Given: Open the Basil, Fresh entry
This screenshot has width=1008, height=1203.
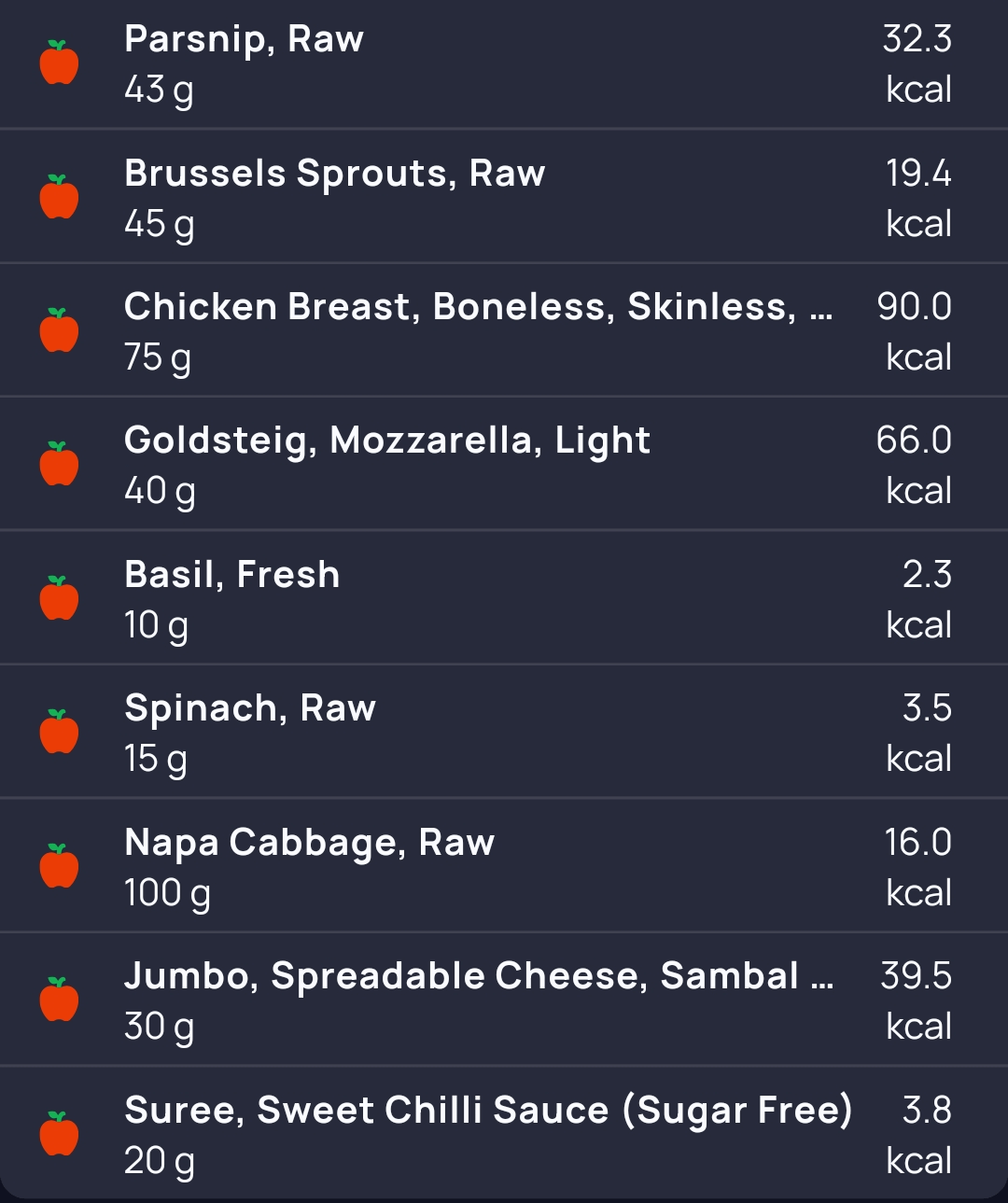Looking at the screenshot, I should pyautogui.click(x=504, y=598).
